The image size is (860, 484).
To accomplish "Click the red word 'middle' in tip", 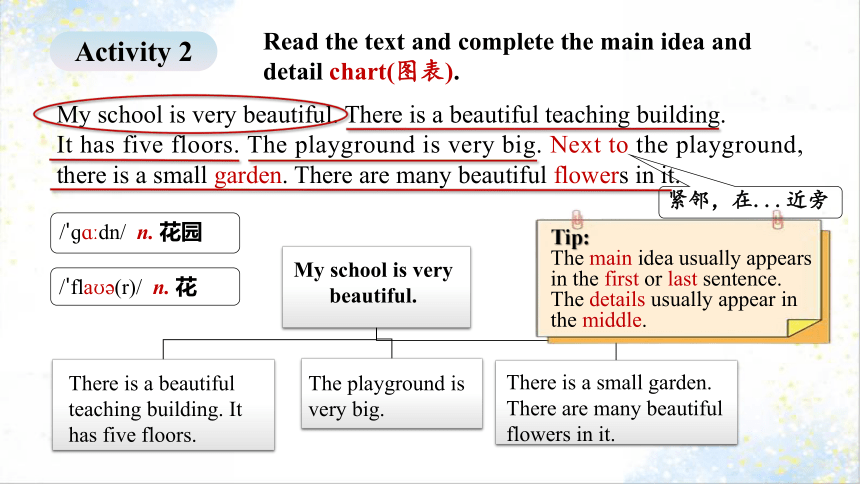I will pyautogui.click(x=612, y=320).
